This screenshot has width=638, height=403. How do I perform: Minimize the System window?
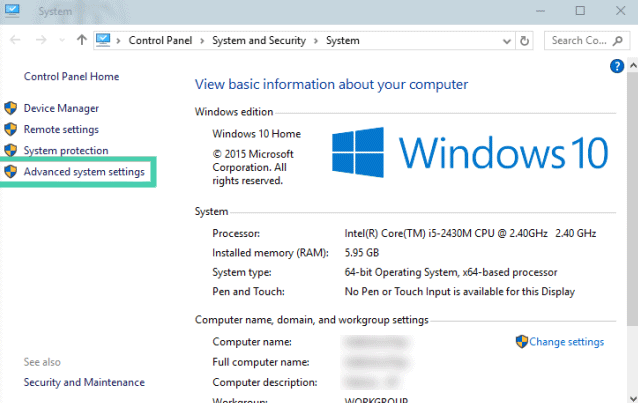click(540, 11)
